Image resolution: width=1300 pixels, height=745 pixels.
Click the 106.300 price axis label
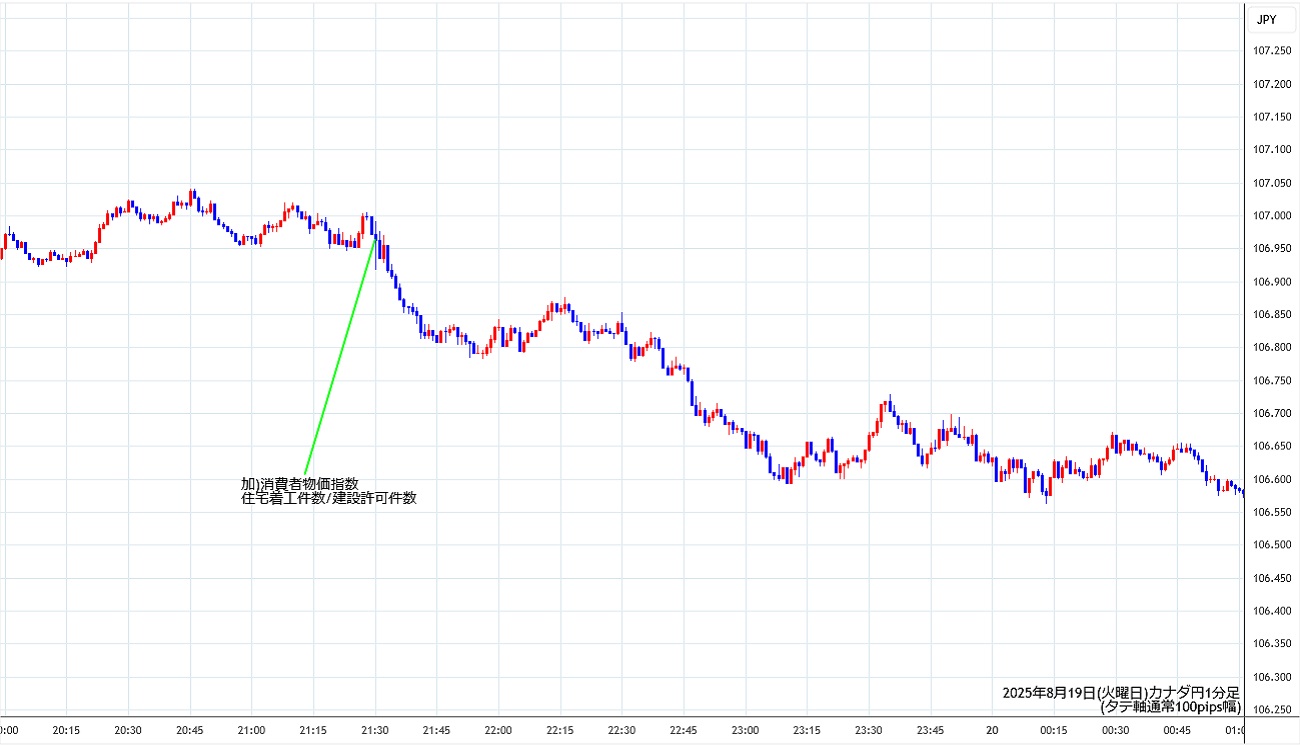click(1271, 677)
